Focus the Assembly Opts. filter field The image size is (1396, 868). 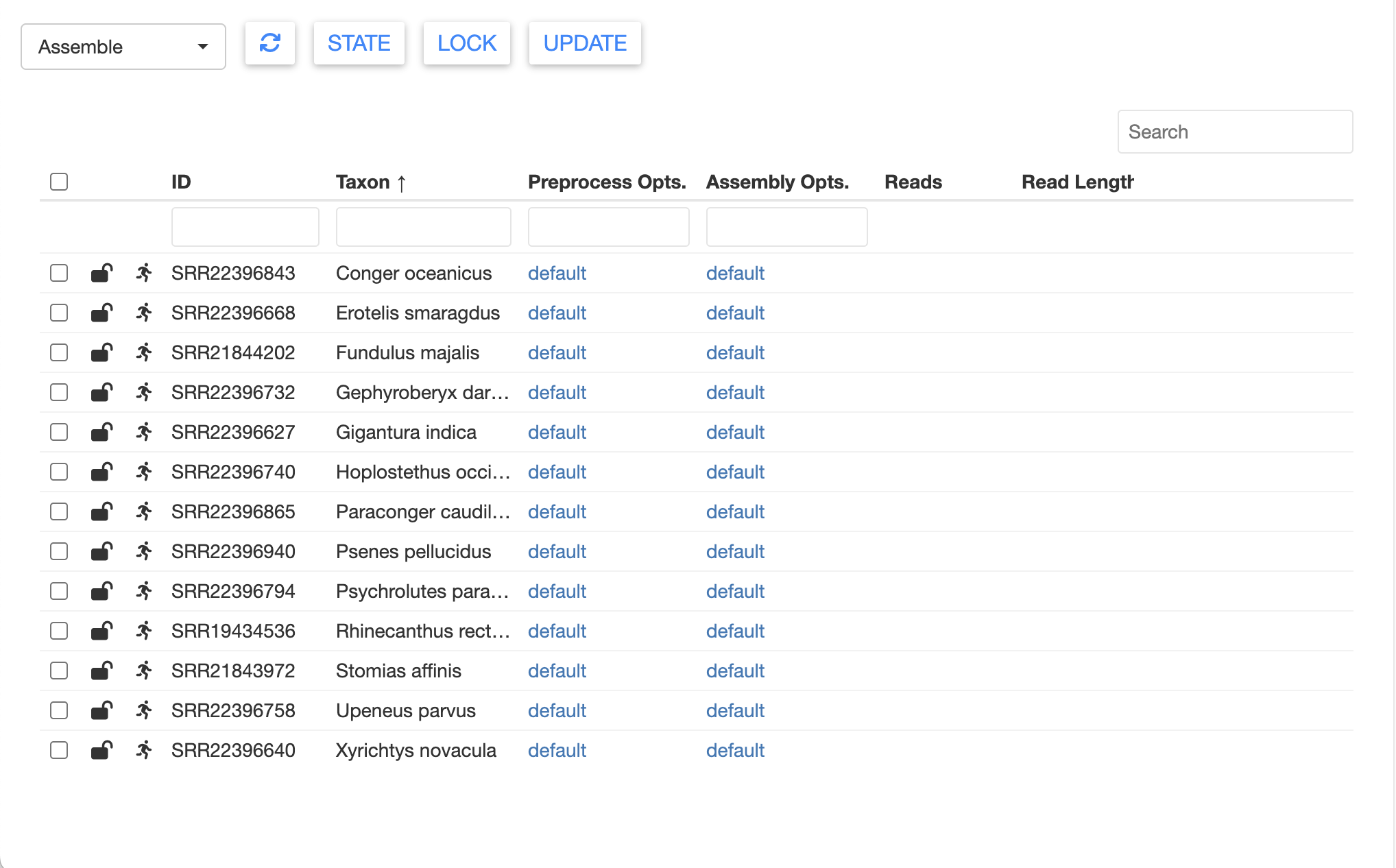[787, 227]
